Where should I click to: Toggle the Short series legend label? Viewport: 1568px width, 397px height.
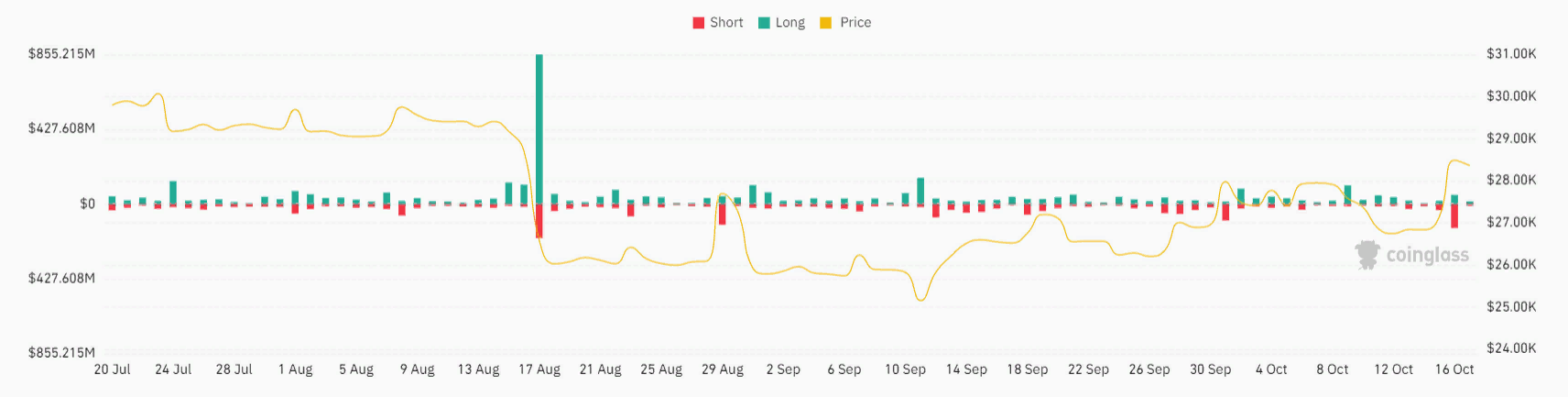tap(726, 23)
